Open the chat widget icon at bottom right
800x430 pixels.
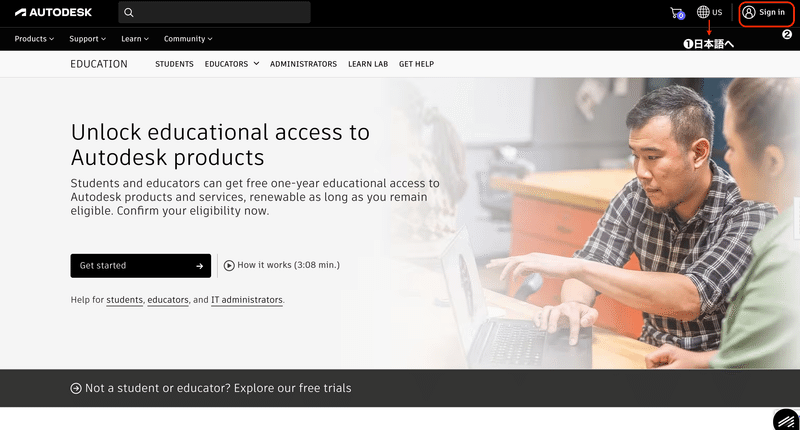[x=786, y=420]
